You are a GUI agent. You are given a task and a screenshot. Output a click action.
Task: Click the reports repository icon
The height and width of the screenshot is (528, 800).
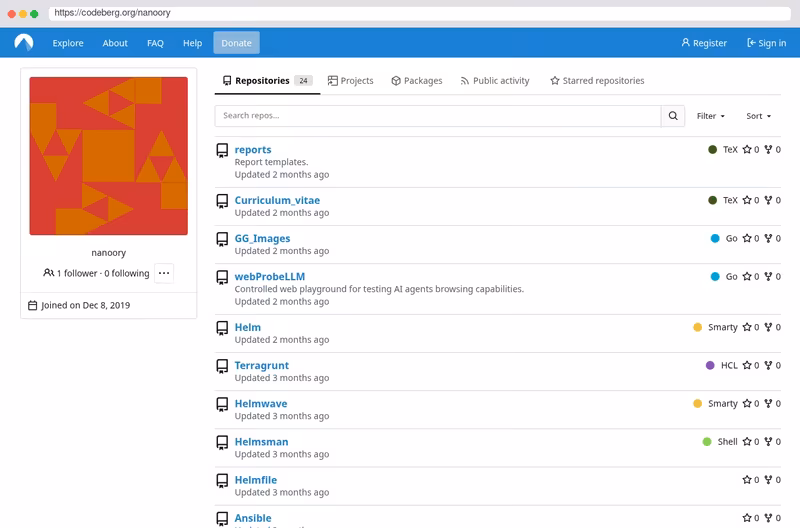tap(222, 150)
